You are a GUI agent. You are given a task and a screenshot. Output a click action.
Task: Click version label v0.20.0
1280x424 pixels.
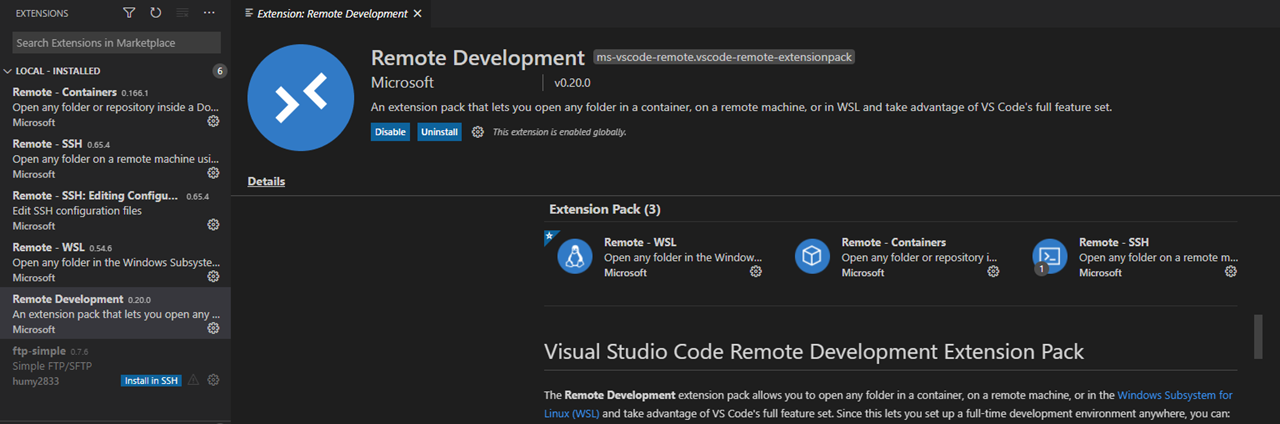click(572, 82)
